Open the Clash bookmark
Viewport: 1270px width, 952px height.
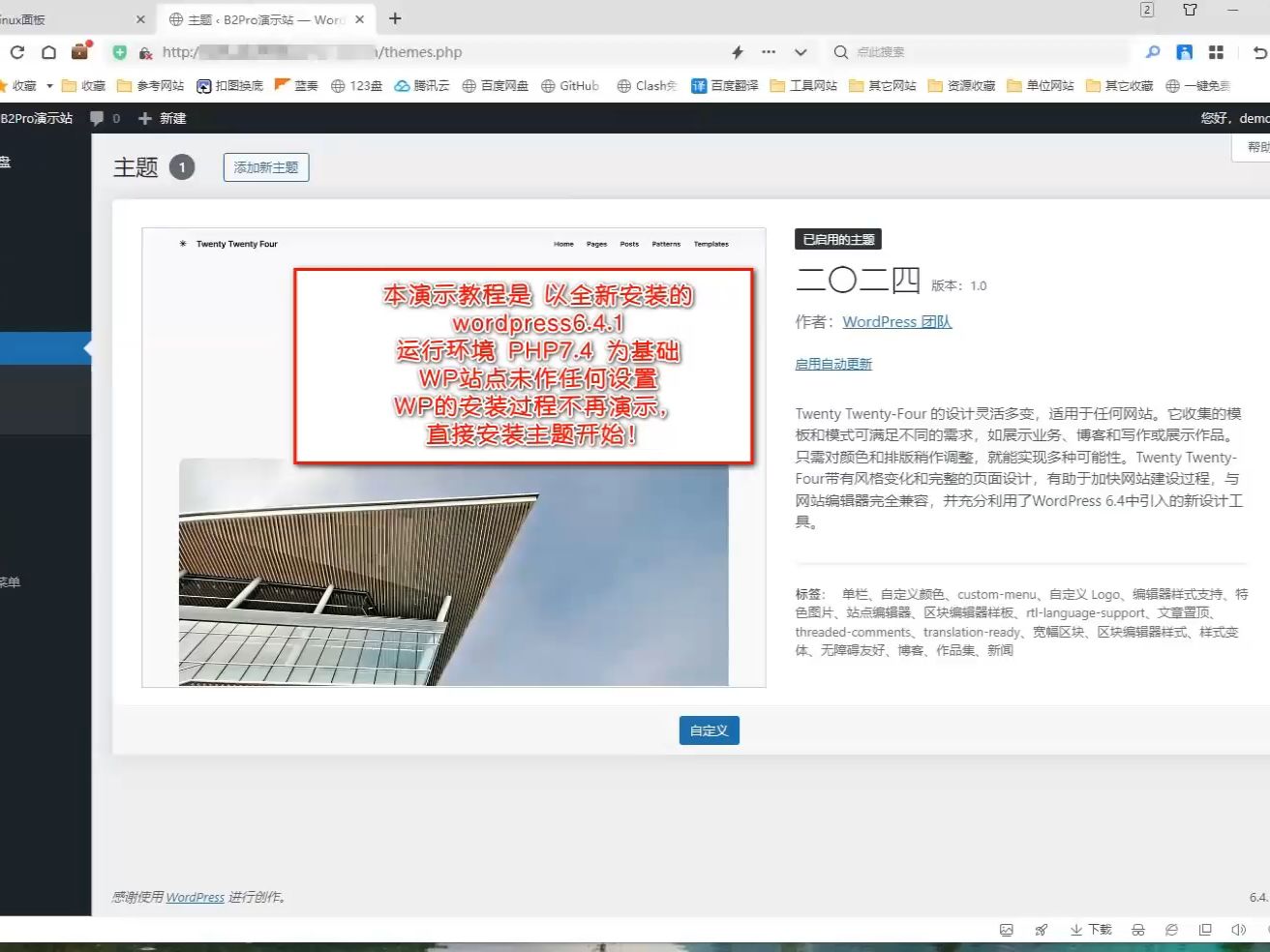[x=647, y=85]
